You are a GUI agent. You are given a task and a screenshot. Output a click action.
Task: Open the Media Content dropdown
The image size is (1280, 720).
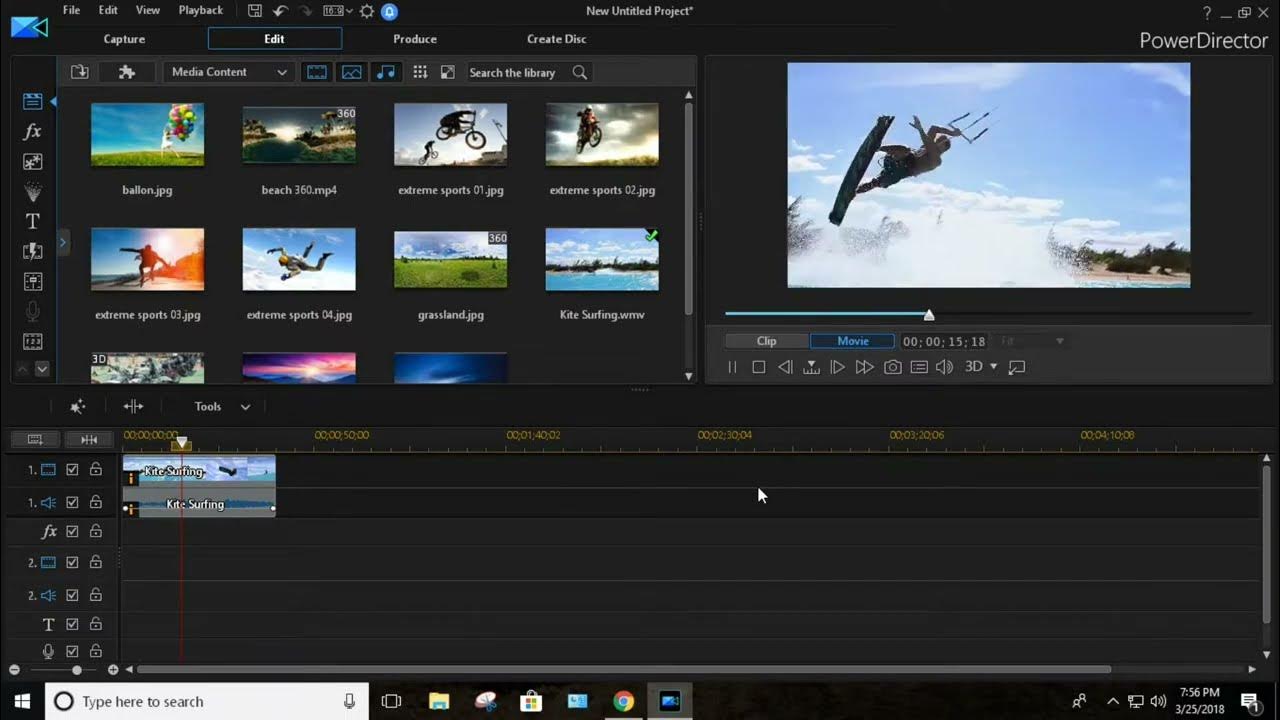[228, 72]
